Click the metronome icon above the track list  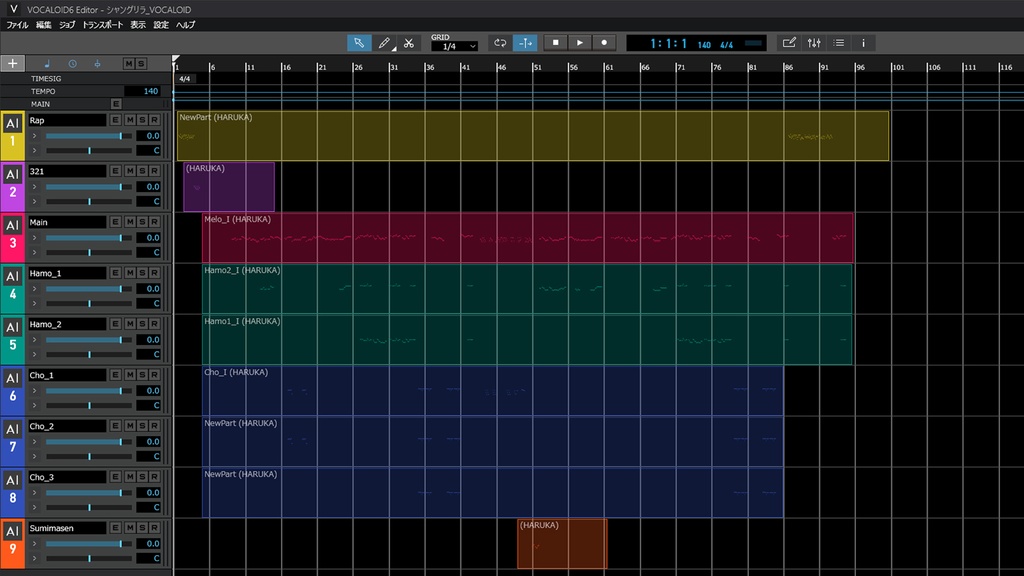[98, 63]
